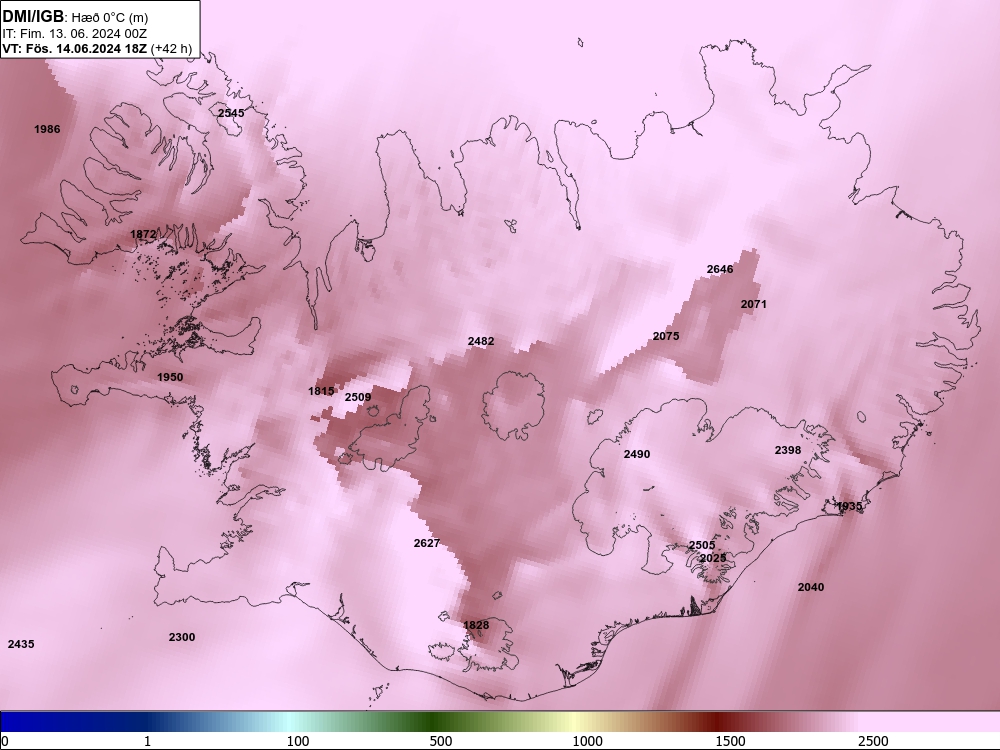Click the 1000 tick label on the legend
This screenshot has width=1000, height=750.
coord(587,741)
